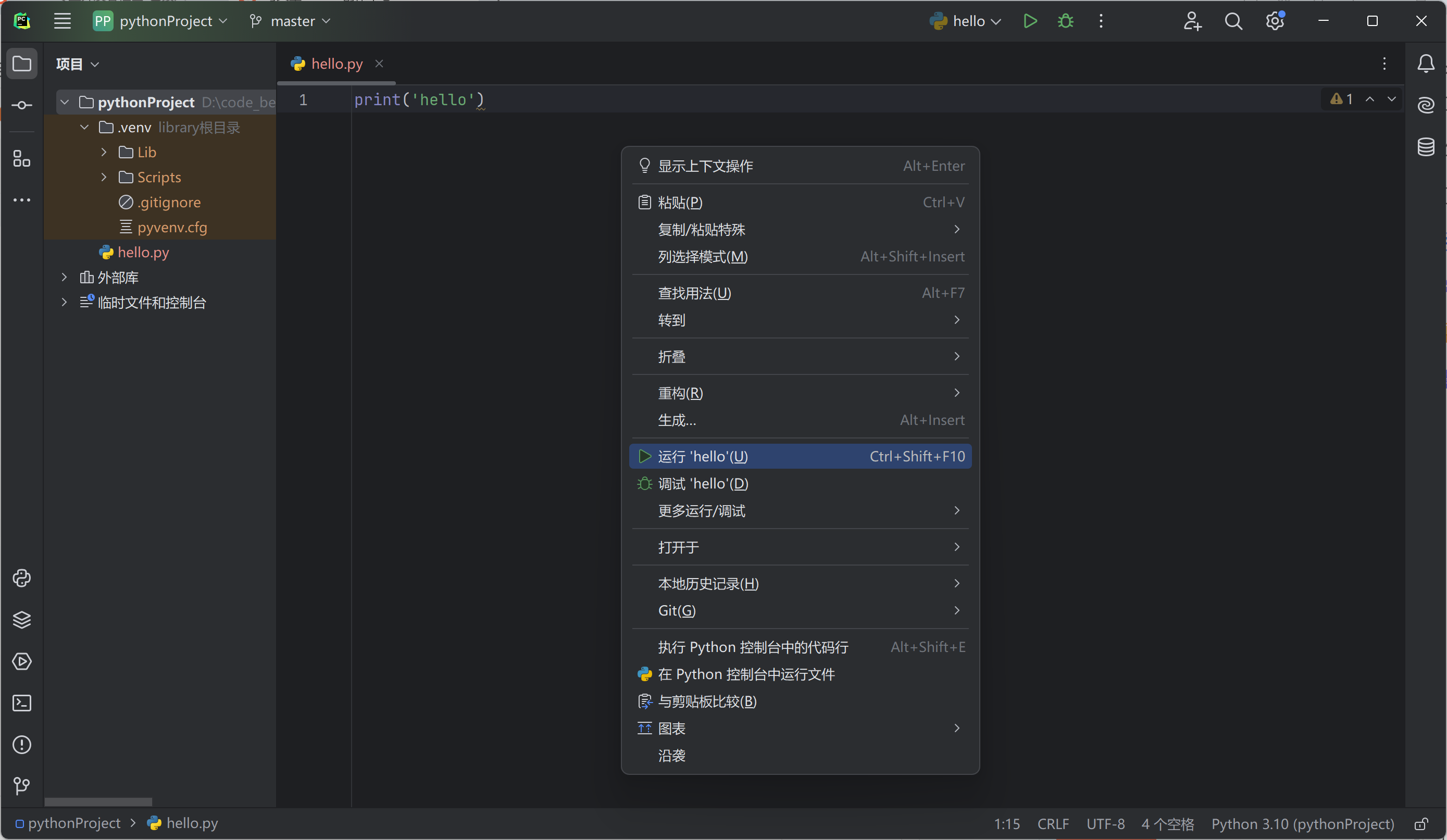Open the Commit tool window
The width and height of the screenshot is (1447, 840).
point(22,105)
